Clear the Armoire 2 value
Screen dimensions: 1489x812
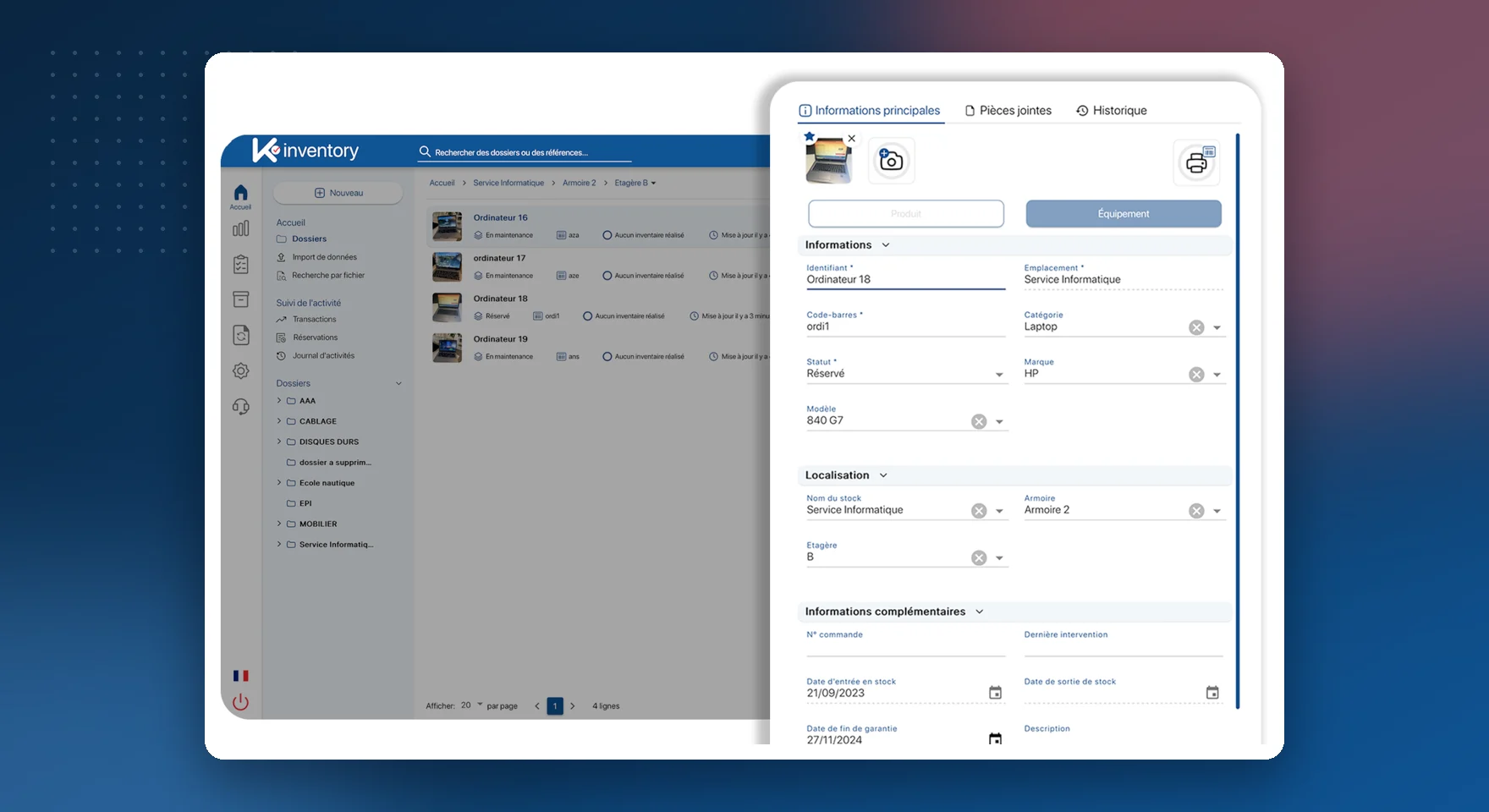1196,511
